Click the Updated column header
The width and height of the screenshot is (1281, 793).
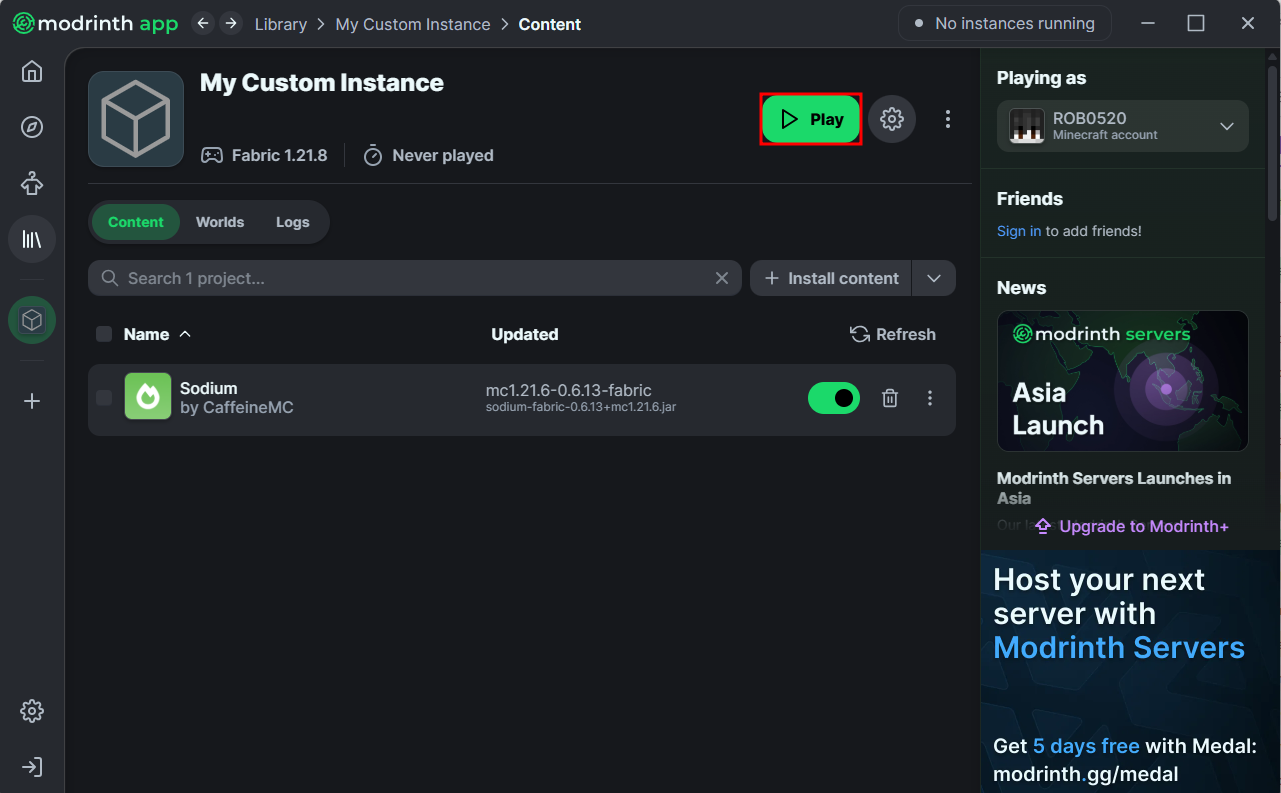pyautogui.click(x=525, y=334)
